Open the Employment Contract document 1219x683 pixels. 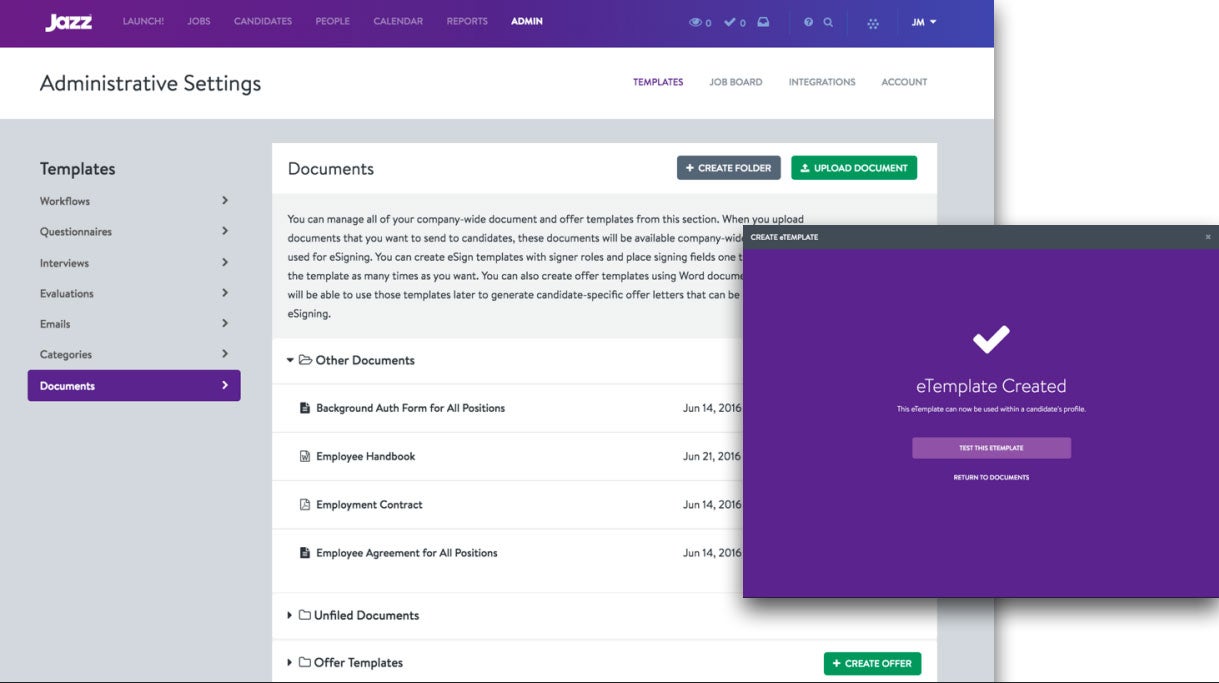(369, 505)
